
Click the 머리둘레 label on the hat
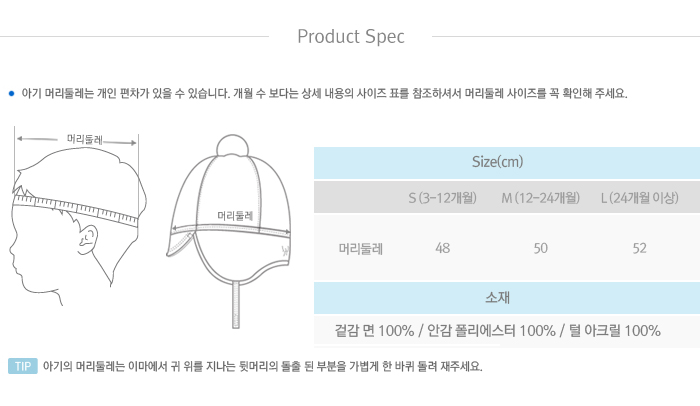click(236, 214)
